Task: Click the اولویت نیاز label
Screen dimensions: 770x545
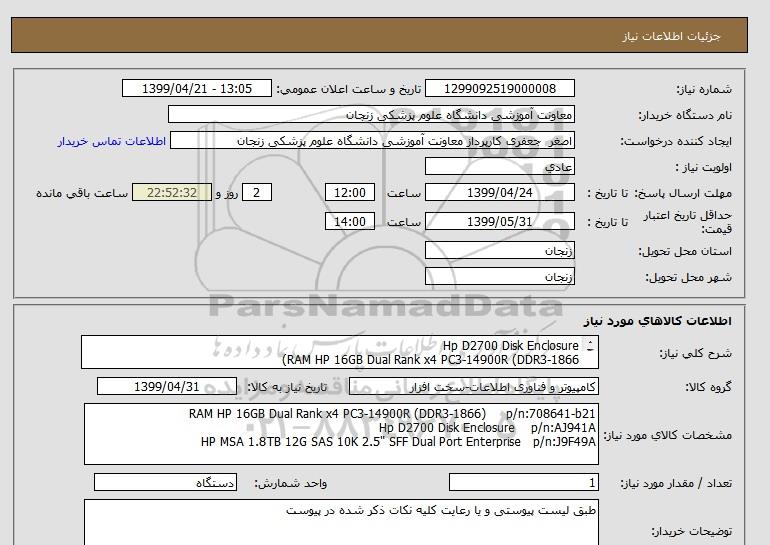Action: click(704, 167)
